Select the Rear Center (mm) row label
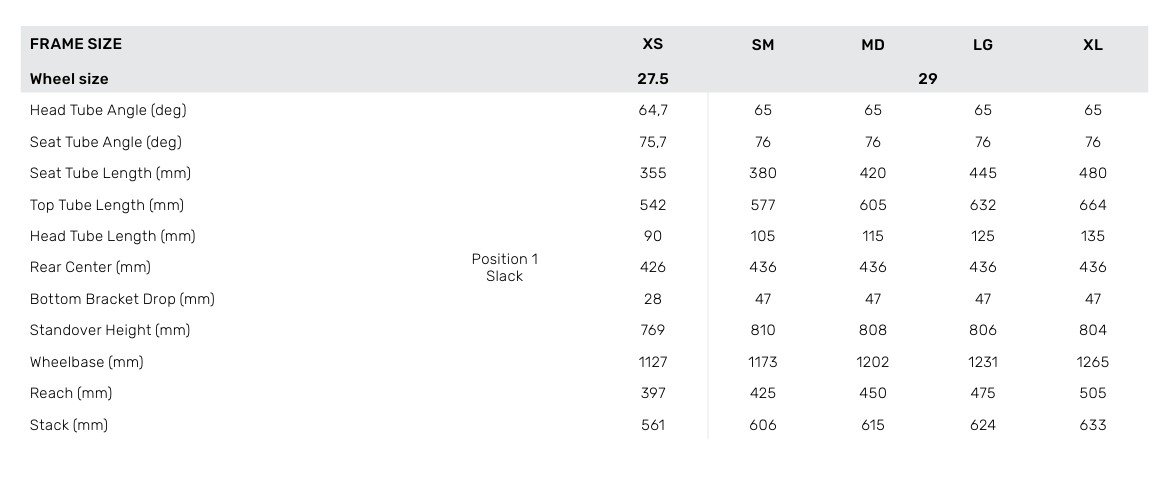1157x499 pixels. click(92, 267)
